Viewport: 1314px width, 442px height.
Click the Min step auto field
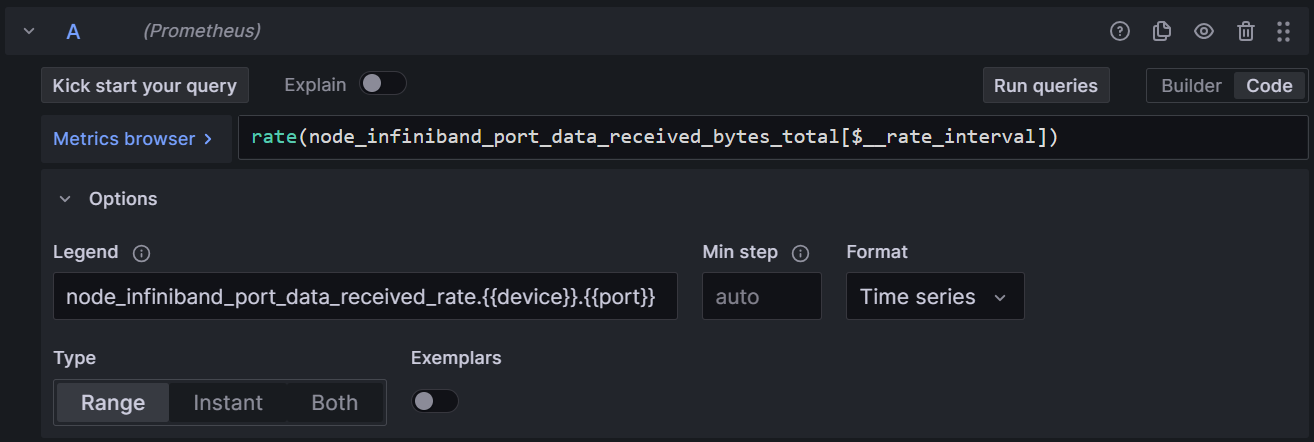pyautogui.click(x=761, y=297)
